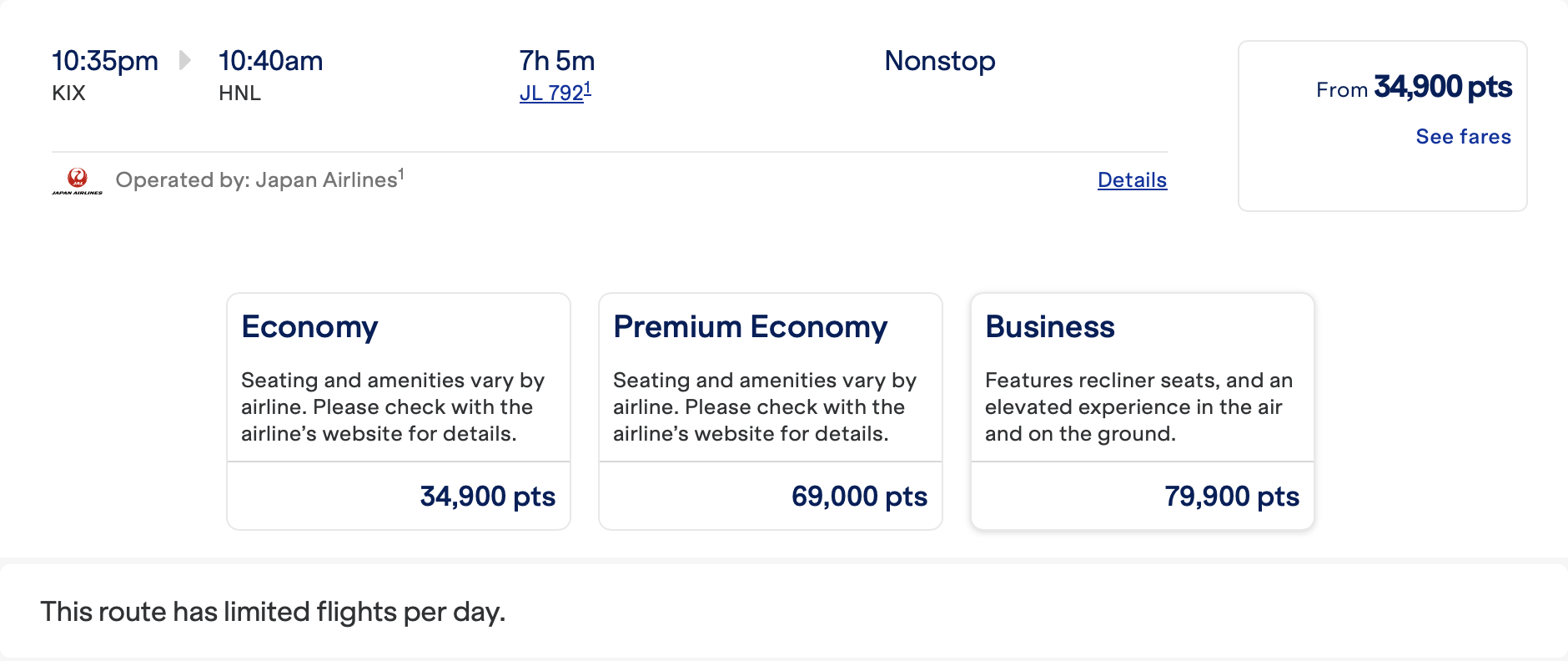Click the 10:40am HNL arrival time

(x=270, y=60)
